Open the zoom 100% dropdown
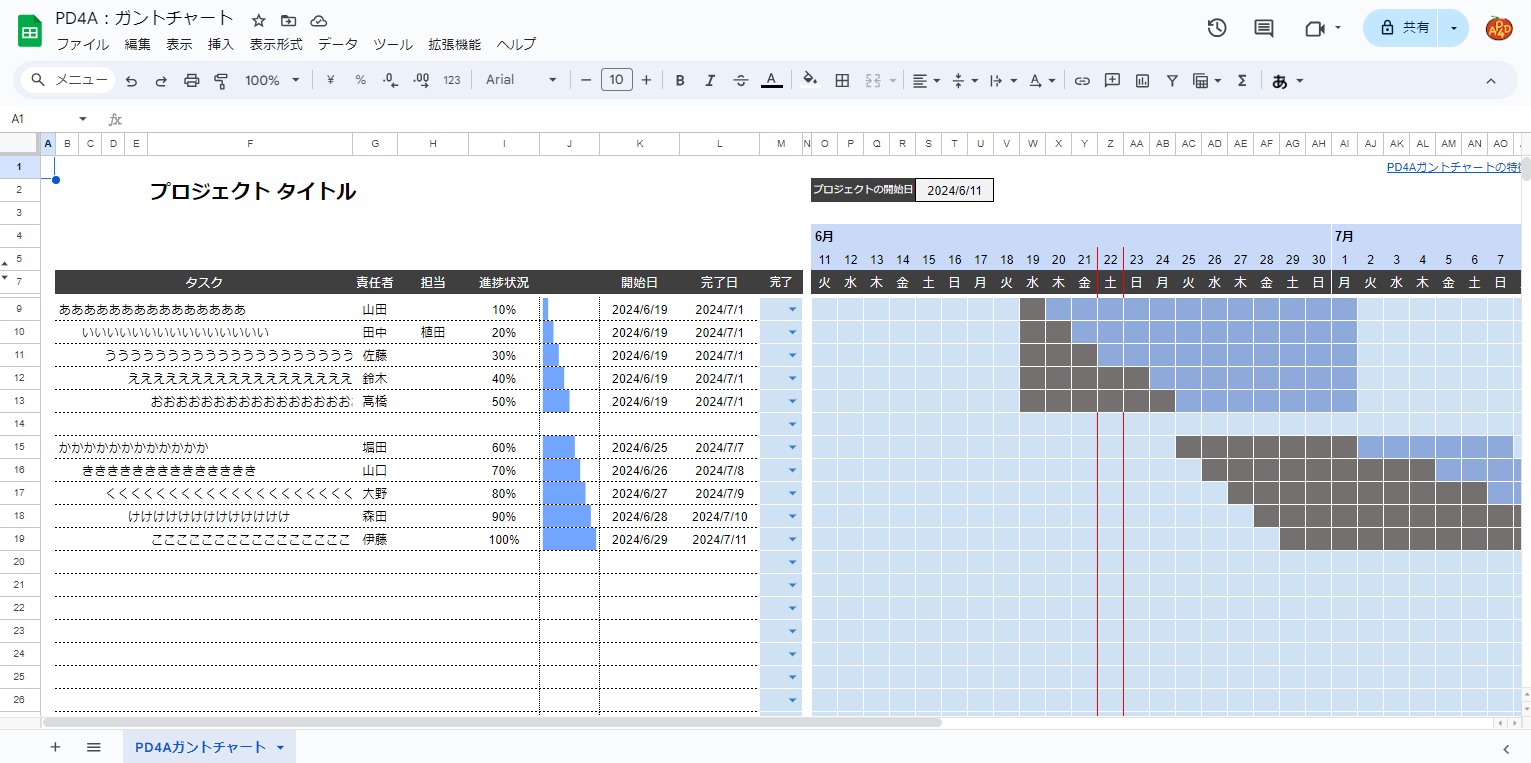The image size is (1531, 763). click(272, 81)
